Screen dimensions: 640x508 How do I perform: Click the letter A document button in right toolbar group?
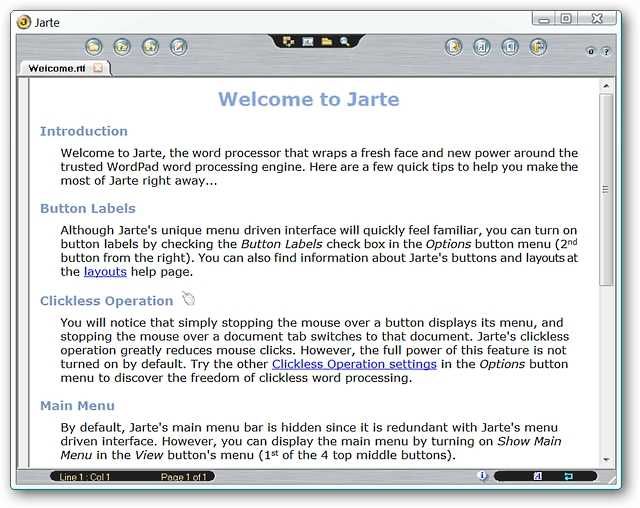coord(482,47)
